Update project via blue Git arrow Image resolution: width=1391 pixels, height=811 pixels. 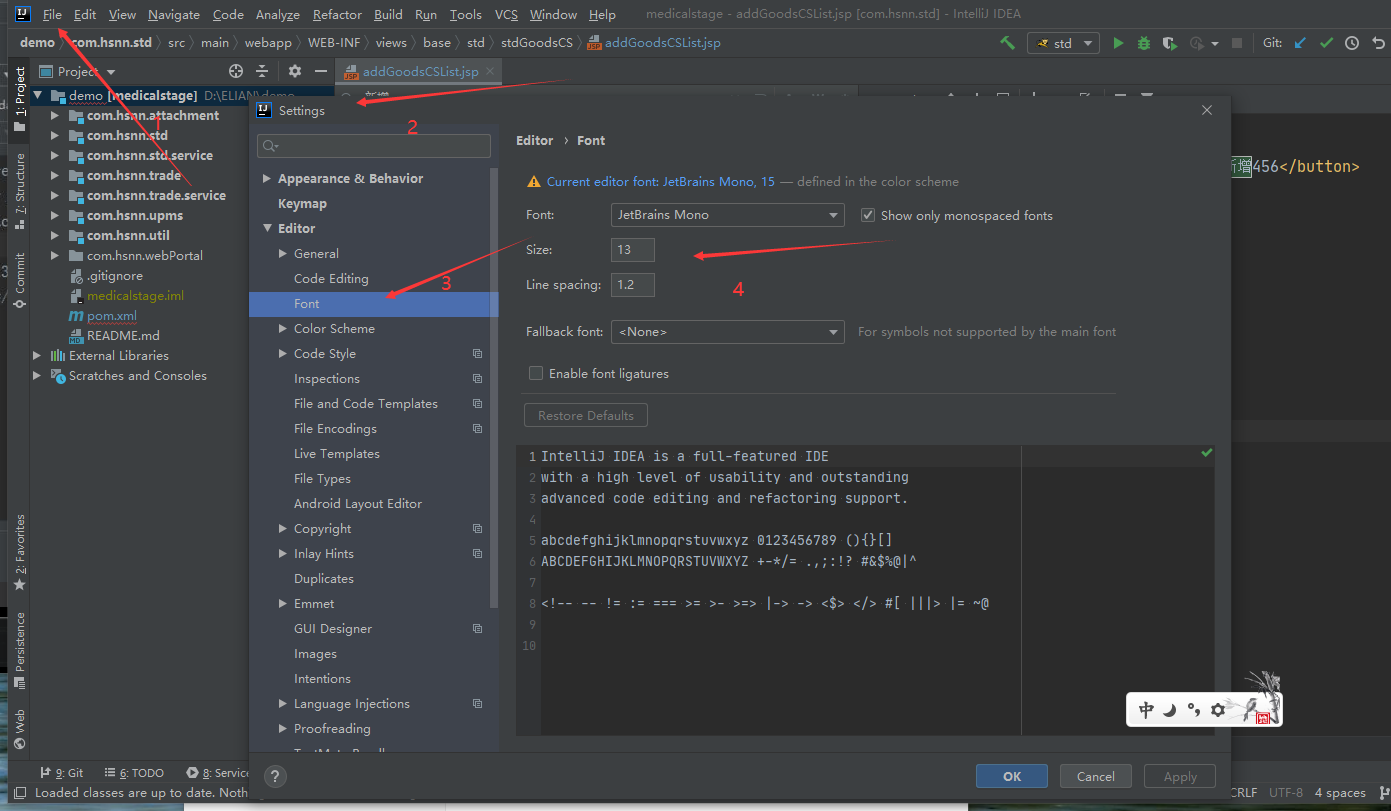pos(1300,43)
